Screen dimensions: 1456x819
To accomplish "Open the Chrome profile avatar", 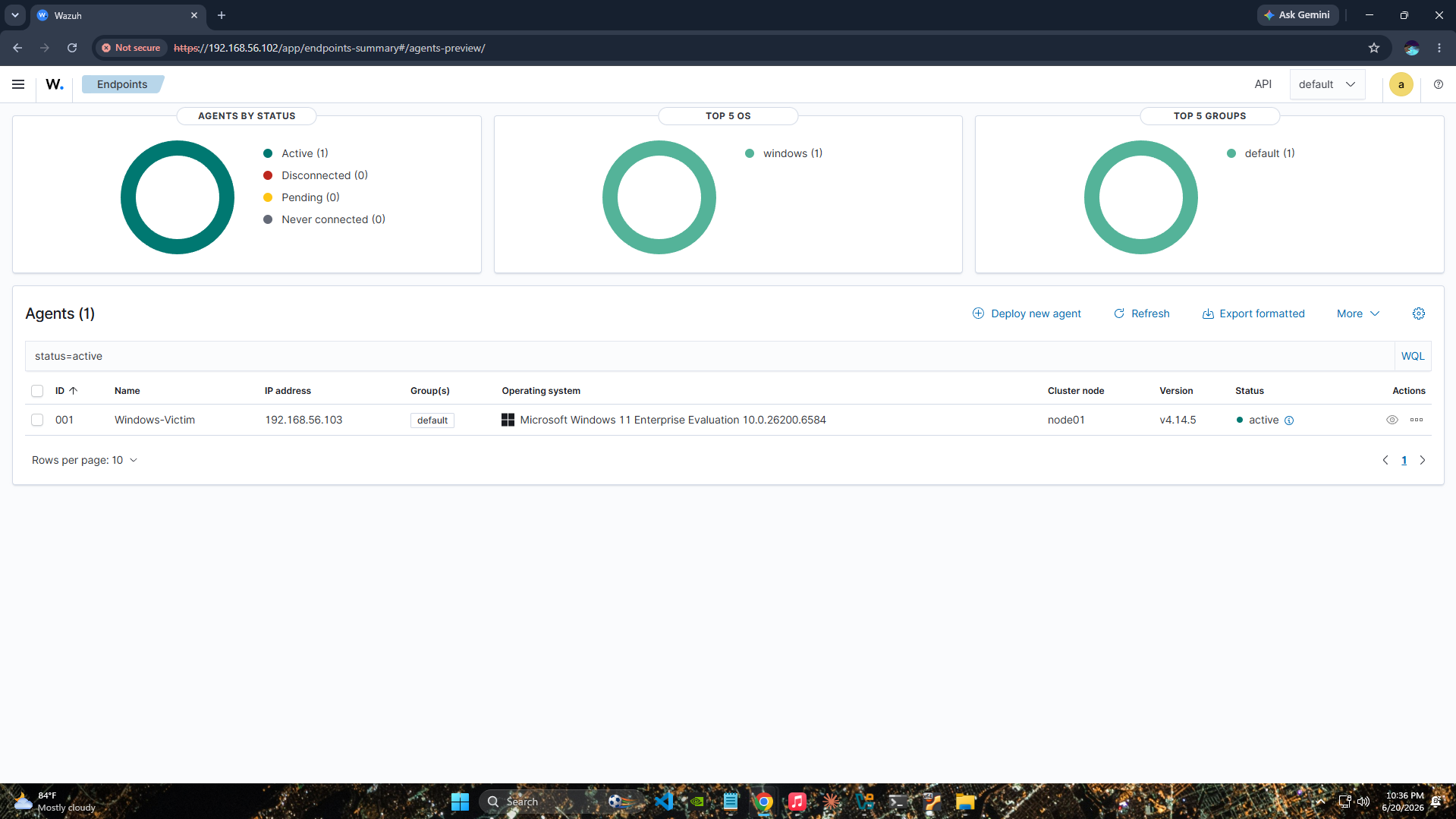I will [x=1411, y=48].
